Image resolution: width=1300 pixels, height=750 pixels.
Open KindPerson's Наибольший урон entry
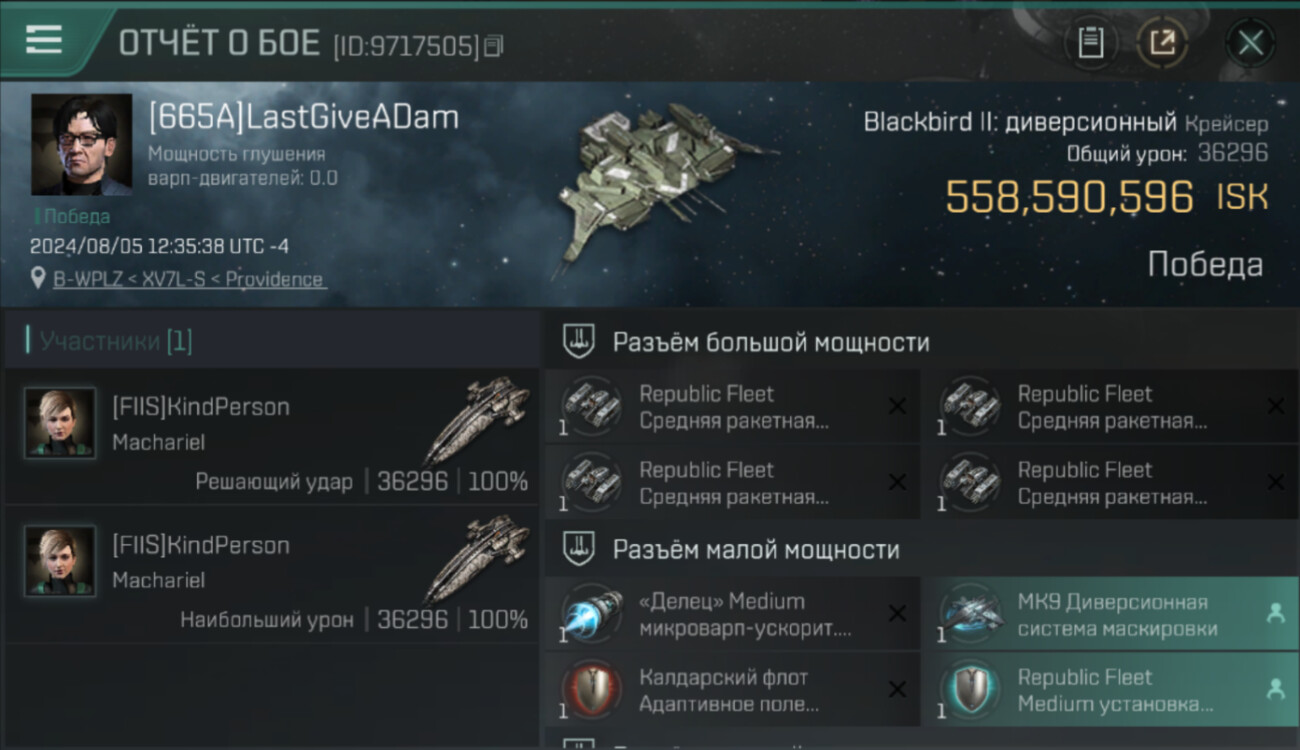coord(272,576)
